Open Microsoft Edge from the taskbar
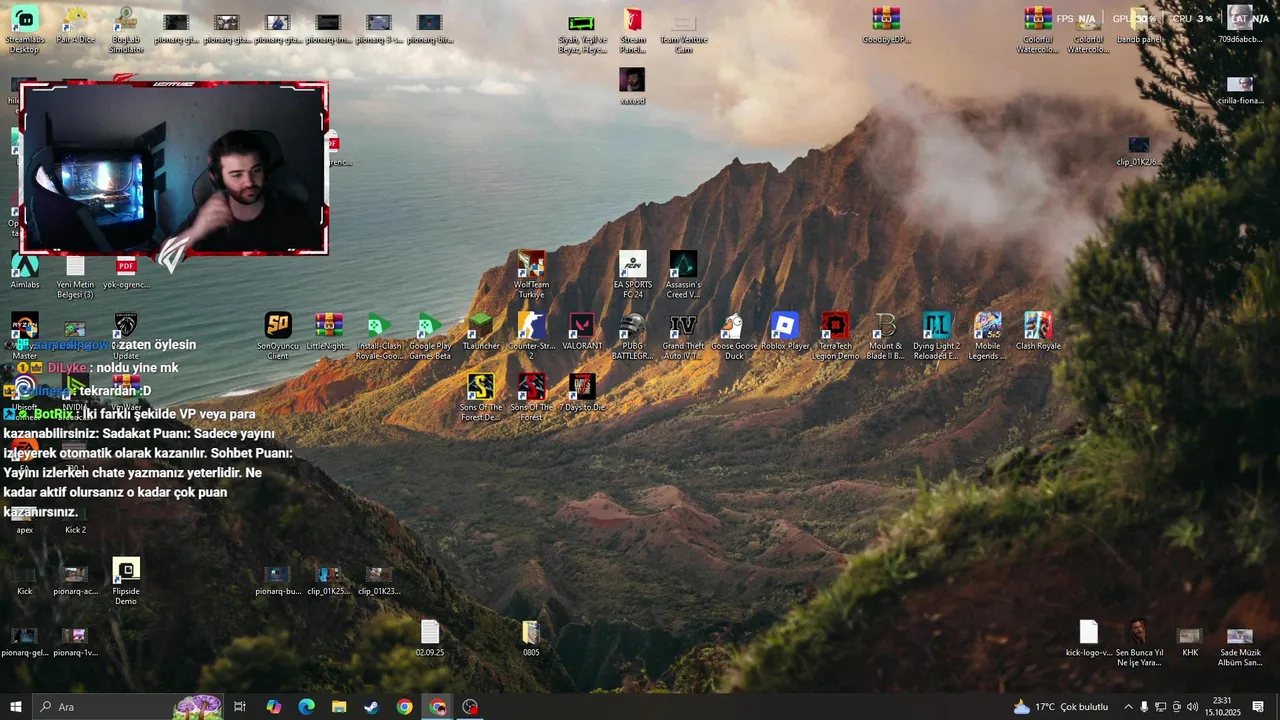The width and height of the screenshot is (1280, 720). (x=306, y=707)
